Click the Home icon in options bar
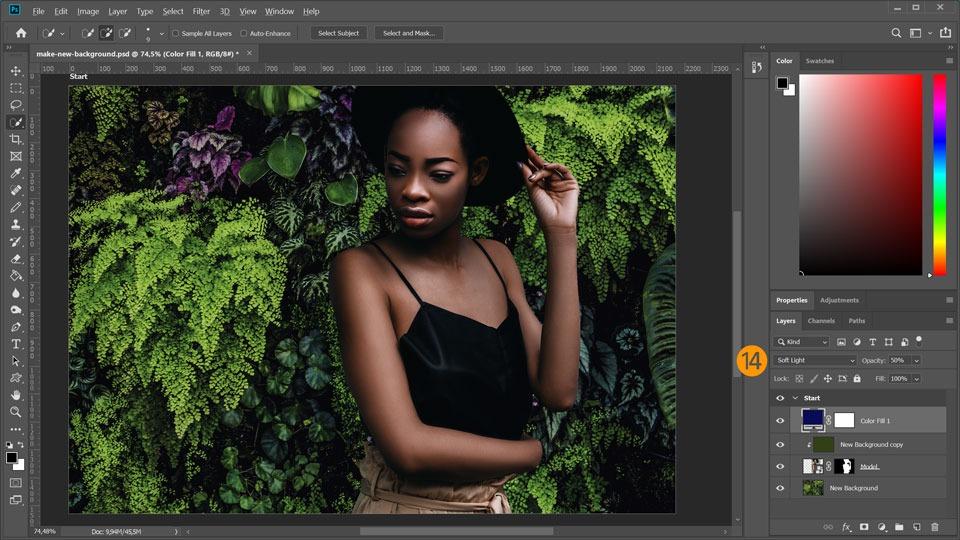This screenshot has height=540, width=960. 20,33
